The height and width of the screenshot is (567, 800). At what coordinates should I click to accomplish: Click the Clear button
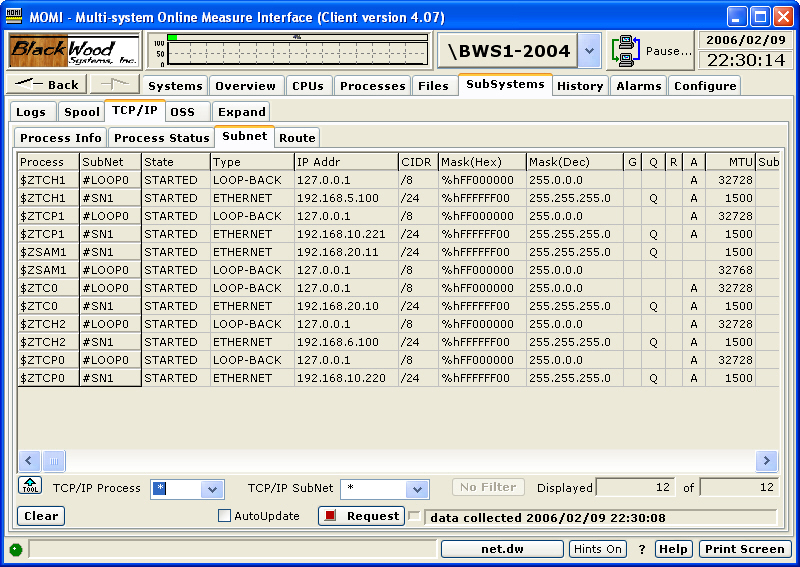(41, 516)
